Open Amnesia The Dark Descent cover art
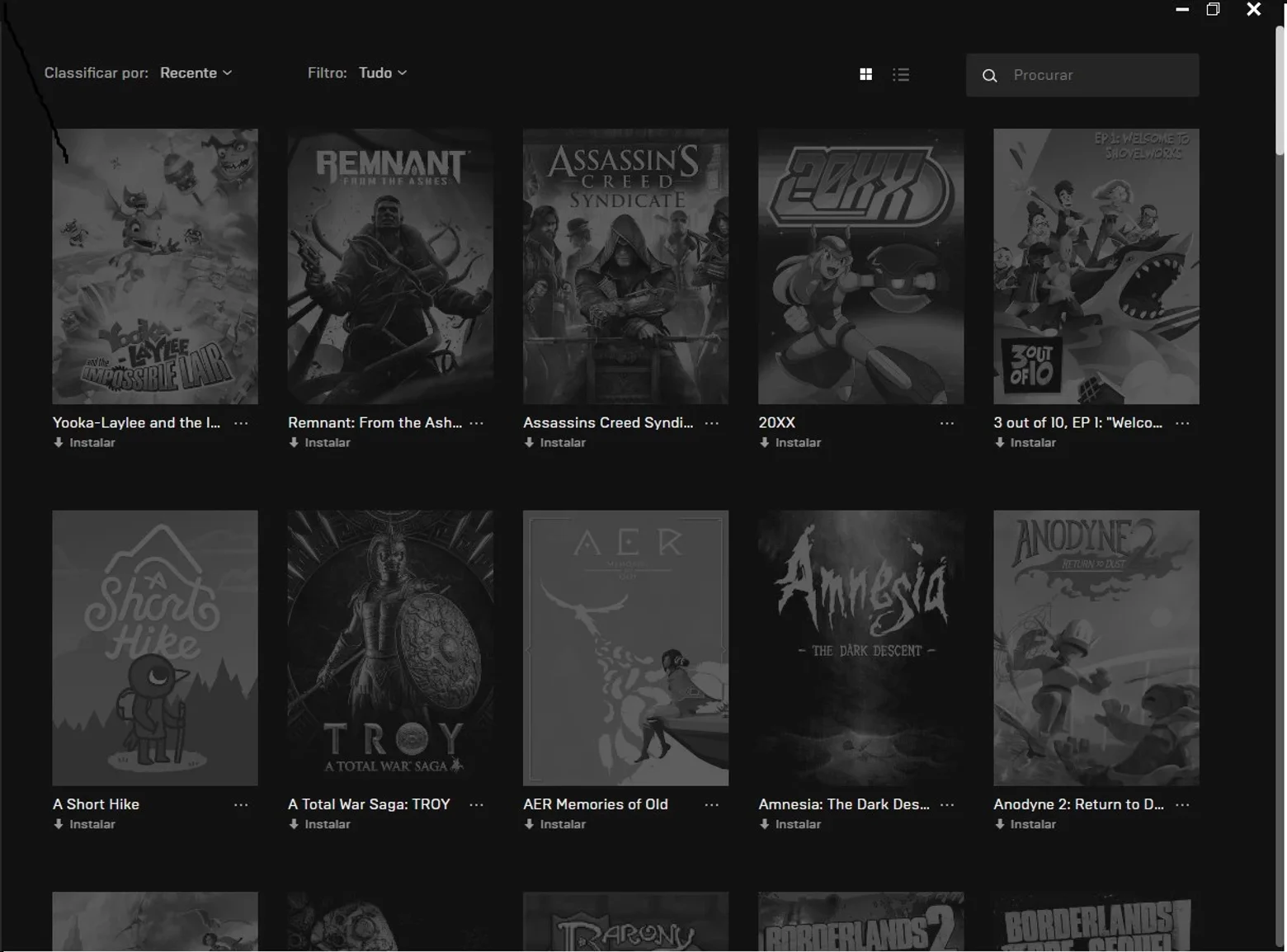Image resolution: width=1287 pixels, height=952 pixels. click(861, 648)
